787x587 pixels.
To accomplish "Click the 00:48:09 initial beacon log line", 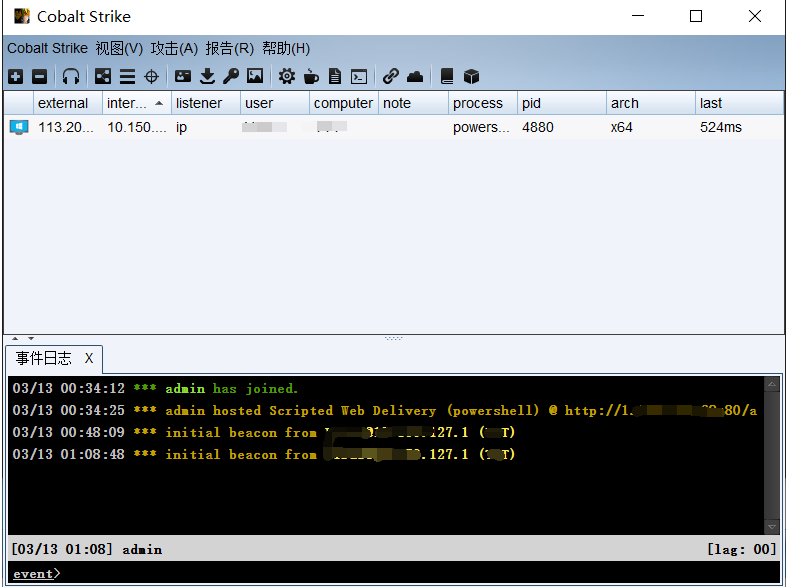I will click(x=264, y=432).
